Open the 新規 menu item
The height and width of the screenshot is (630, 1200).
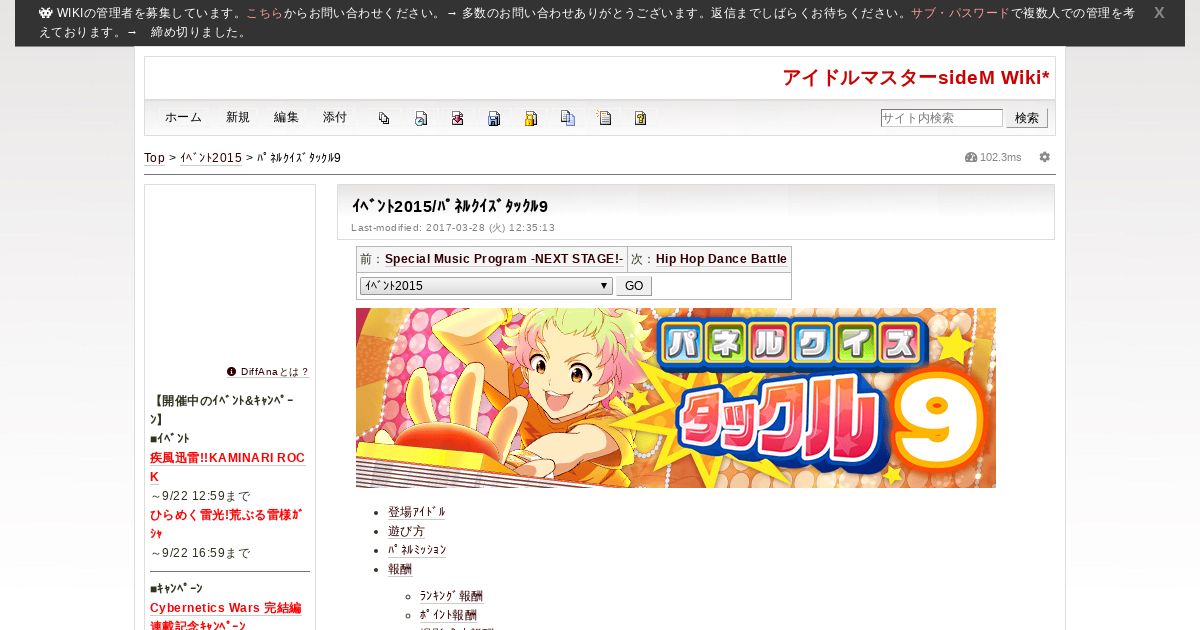(238, 117)
